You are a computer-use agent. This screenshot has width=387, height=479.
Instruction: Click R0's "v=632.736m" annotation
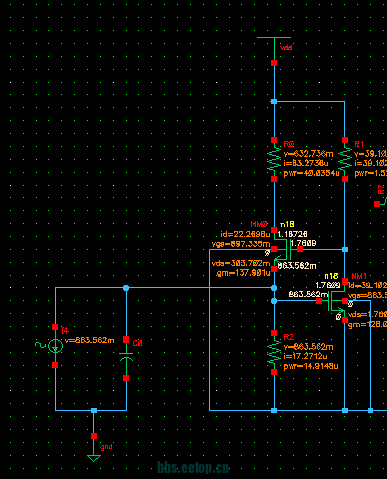tap(308, 154)
